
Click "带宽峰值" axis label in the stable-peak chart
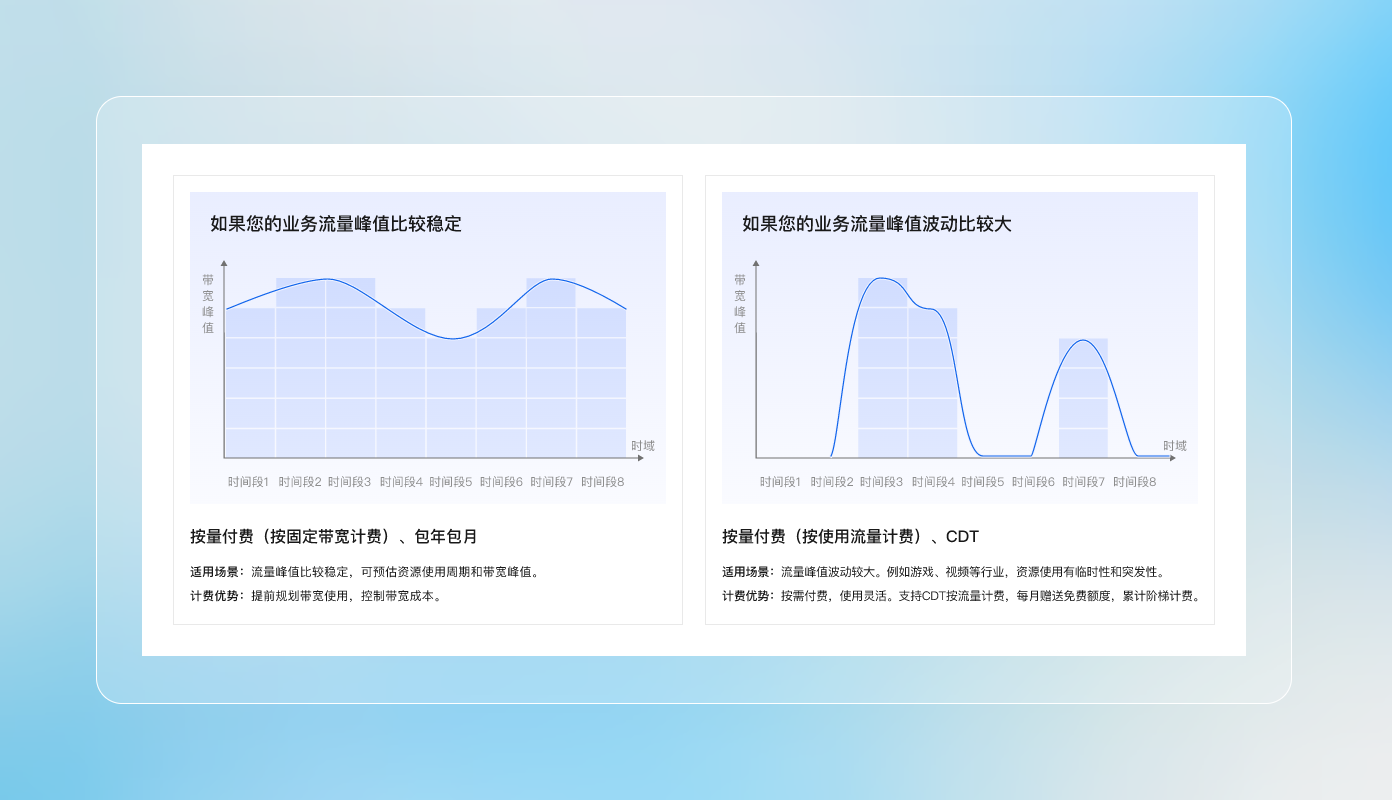click(x=208, y=303)
